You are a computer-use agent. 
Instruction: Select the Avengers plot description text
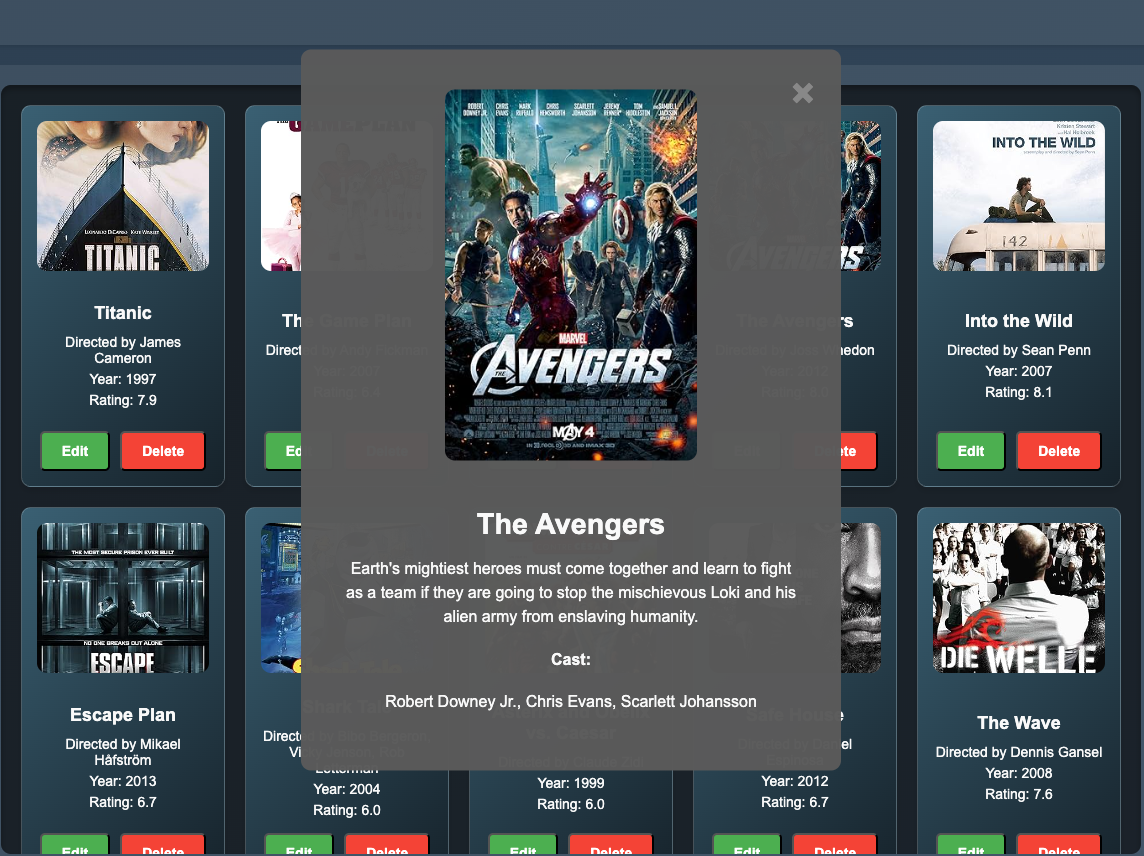tap(571, 593)
